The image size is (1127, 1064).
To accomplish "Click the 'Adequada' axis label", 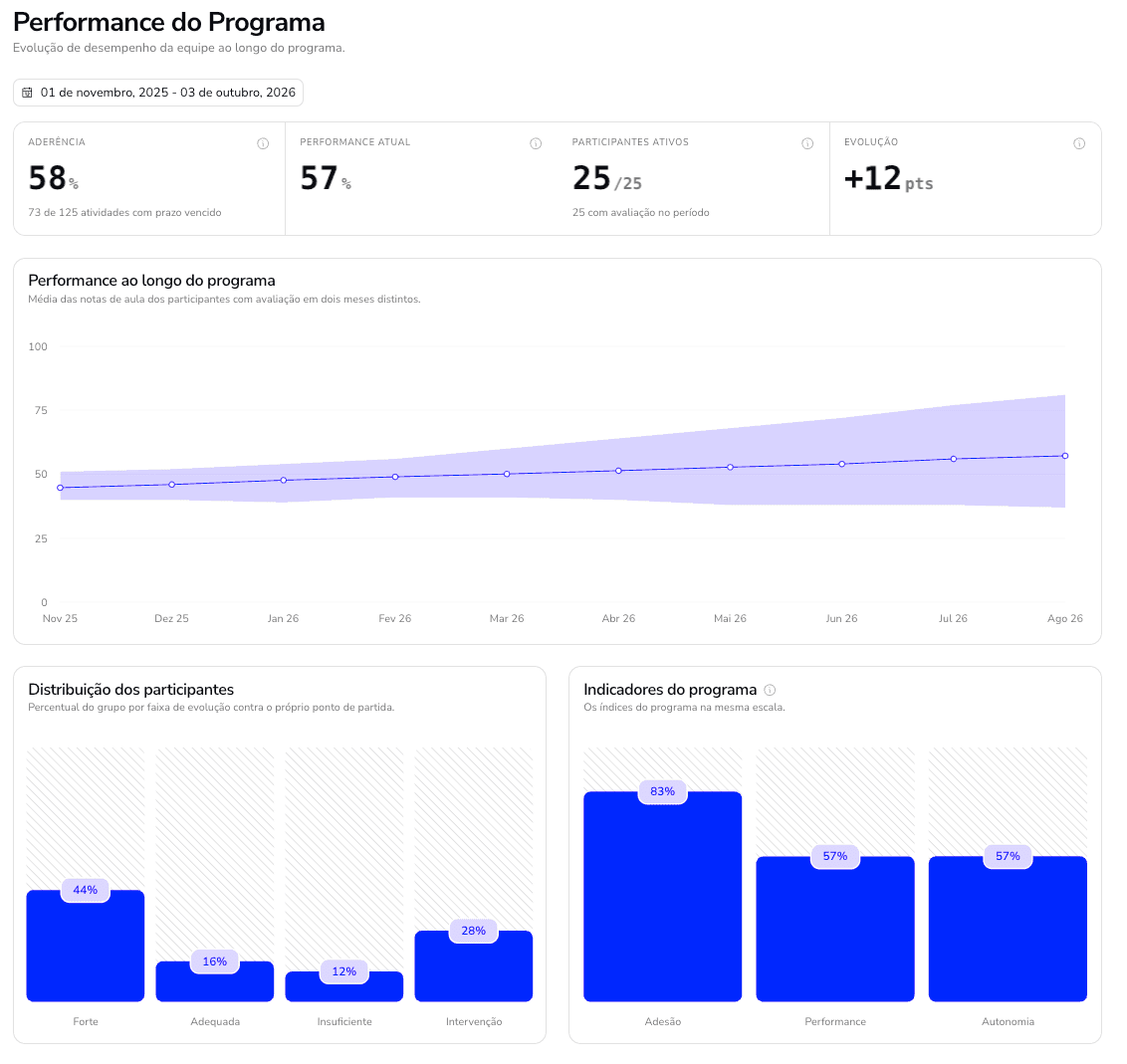I will point(215,1021).
